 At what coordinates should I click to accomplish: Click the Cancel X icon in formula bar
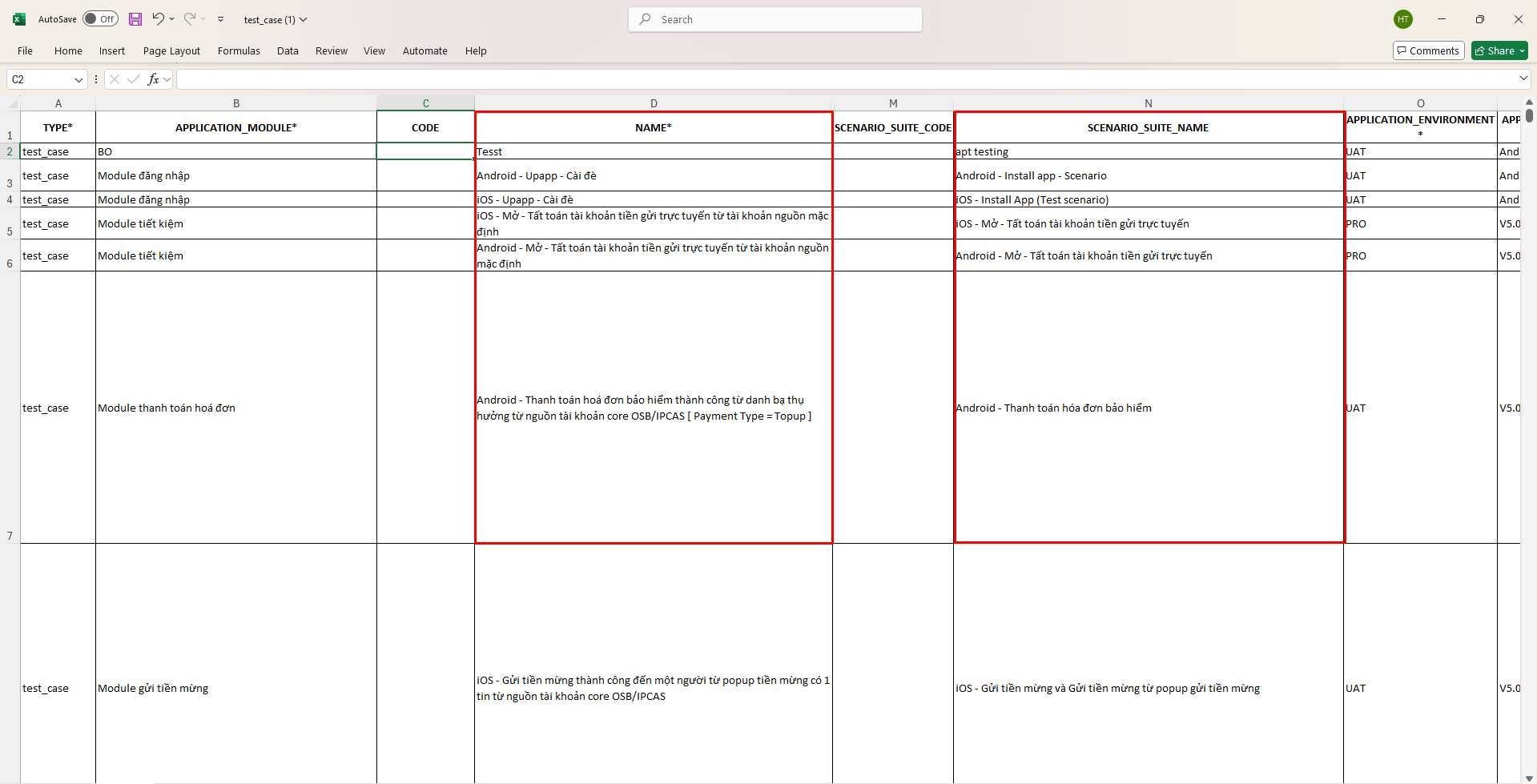115,79
